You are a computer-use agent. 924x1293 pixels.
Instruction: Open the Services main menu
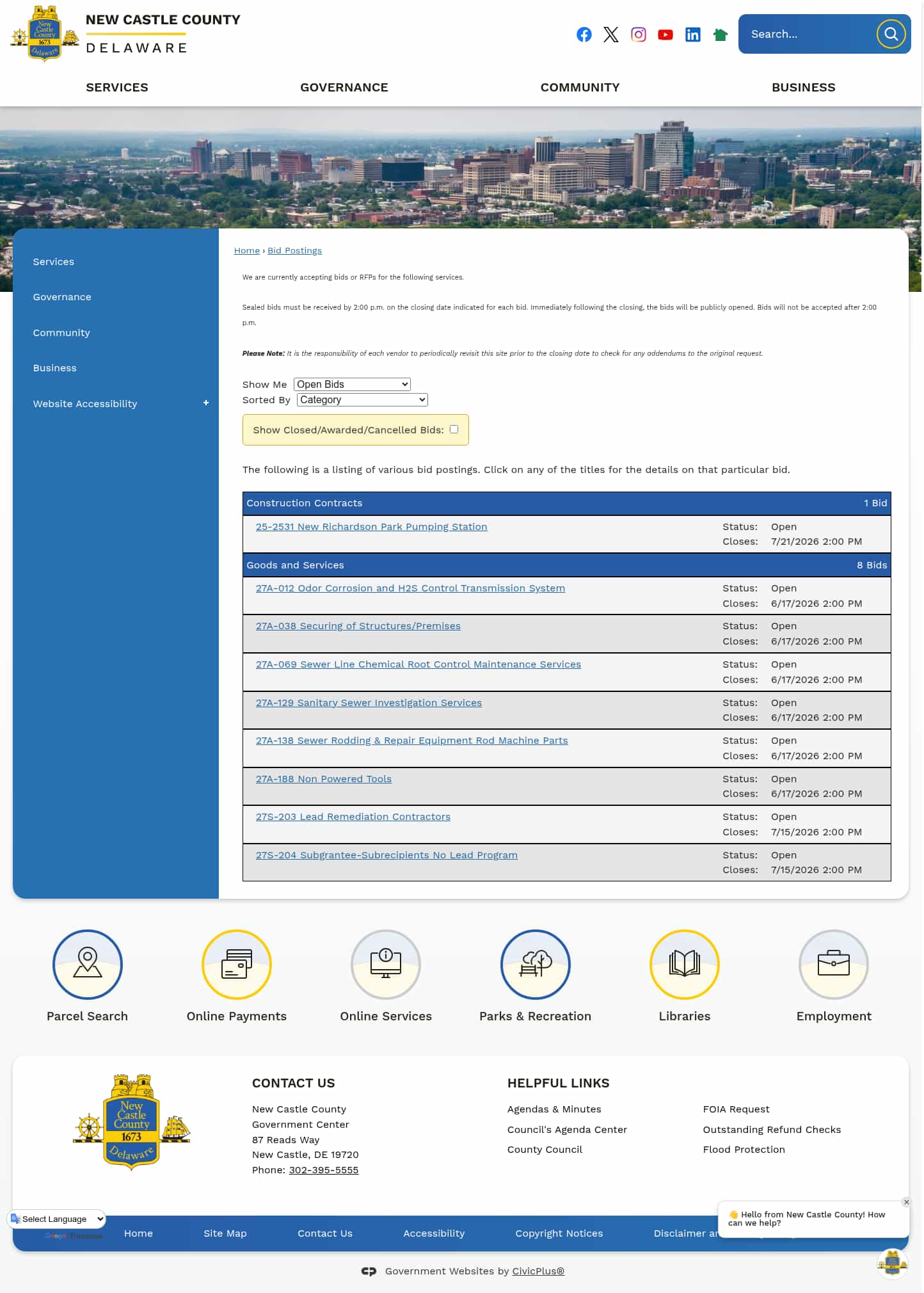pyautogui.click(x=117, y=88)
